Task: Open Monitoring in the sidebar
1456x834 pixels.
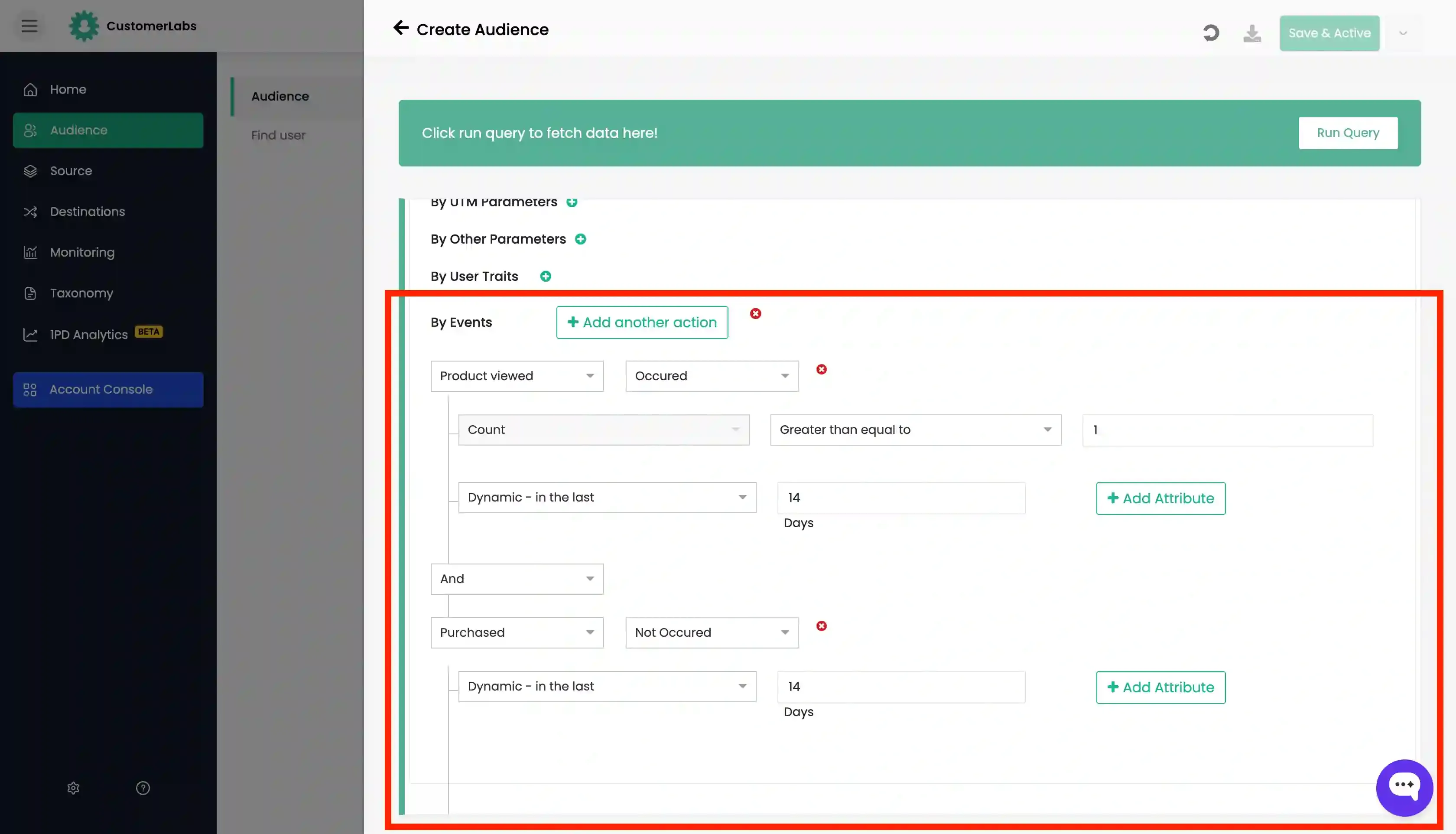Action: 108,252
